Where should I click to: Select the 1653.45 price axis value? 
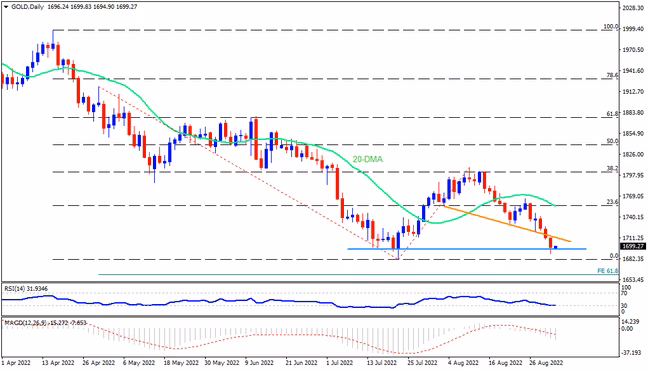(633, 279)
